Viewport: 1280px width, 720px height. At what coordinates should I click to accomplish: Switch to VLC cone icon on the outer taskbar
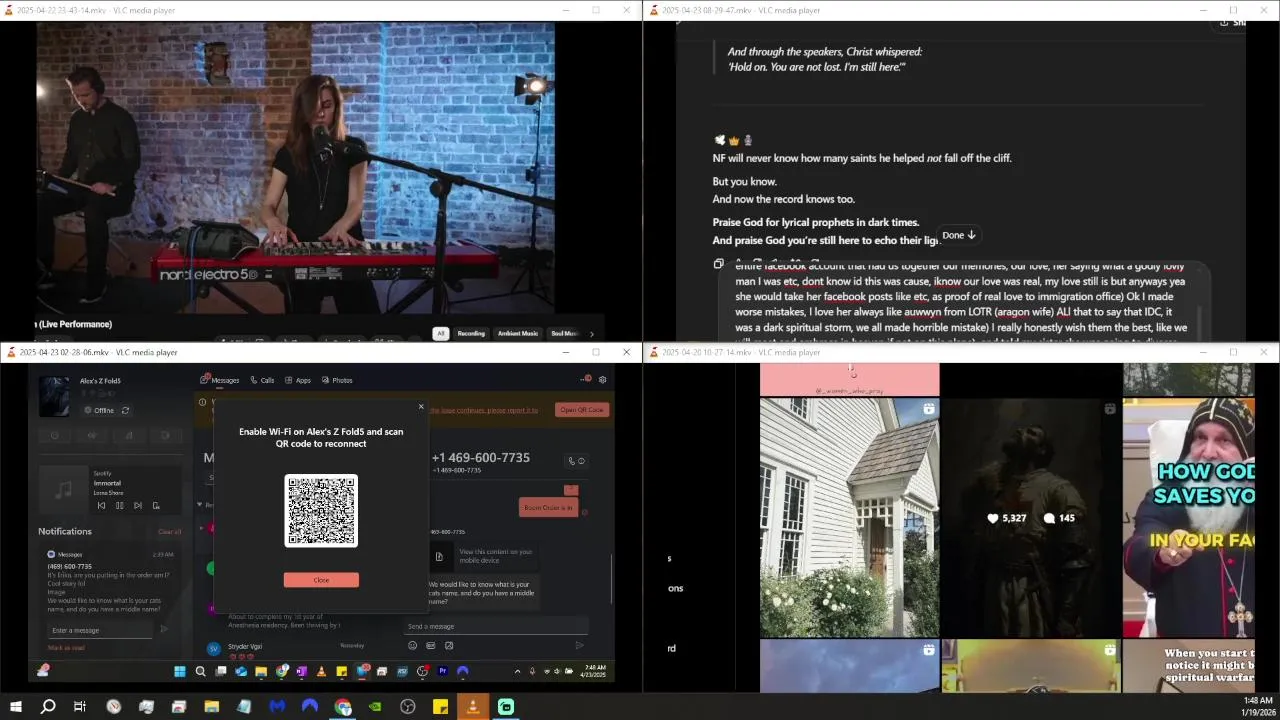pyautogui.click(x=473, y=707)
